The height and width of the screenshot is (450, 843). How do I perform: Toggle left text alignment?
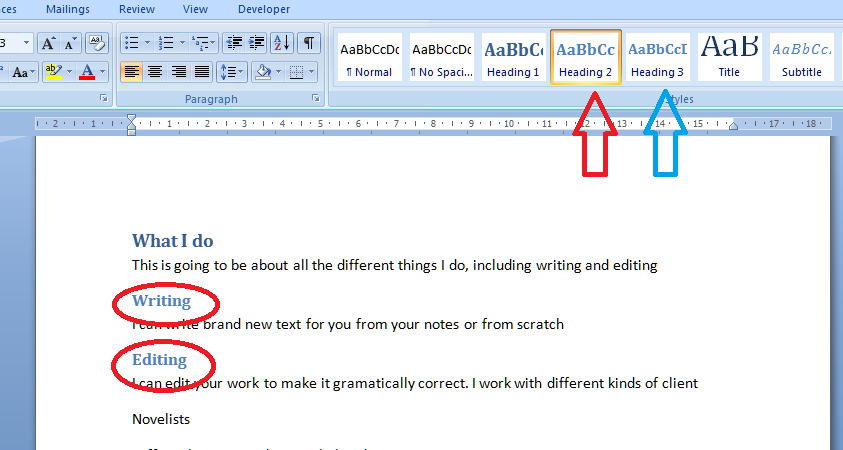[x=131, y=72]
